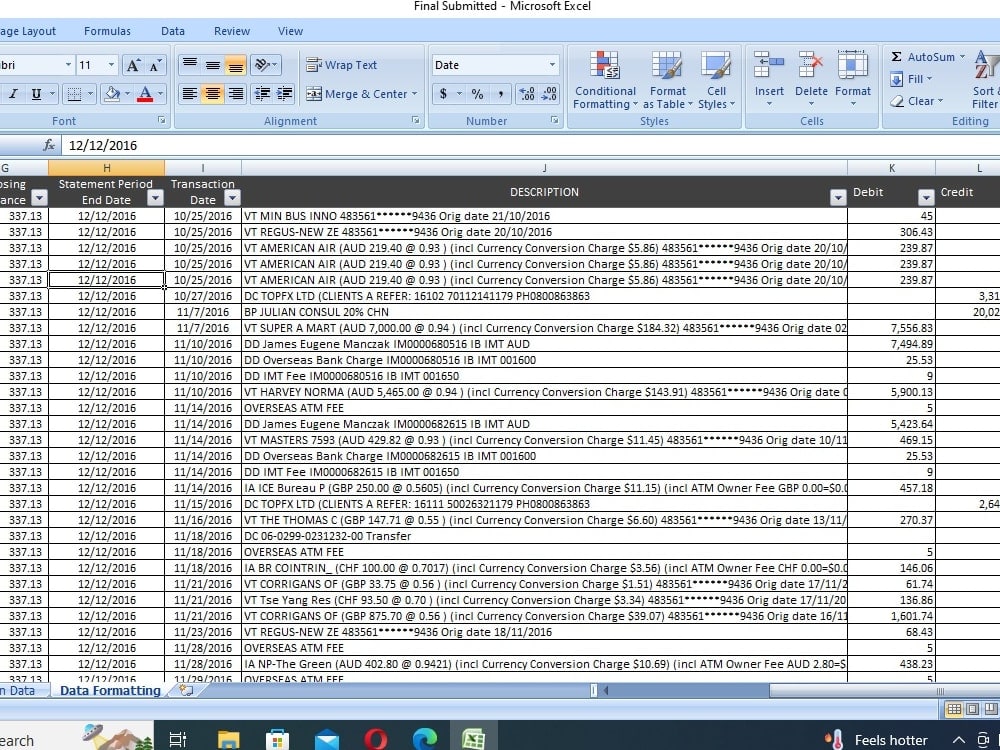Increase indent of cell
Image resolution: width=1000 pixels, height=750 pixels.
284,94
